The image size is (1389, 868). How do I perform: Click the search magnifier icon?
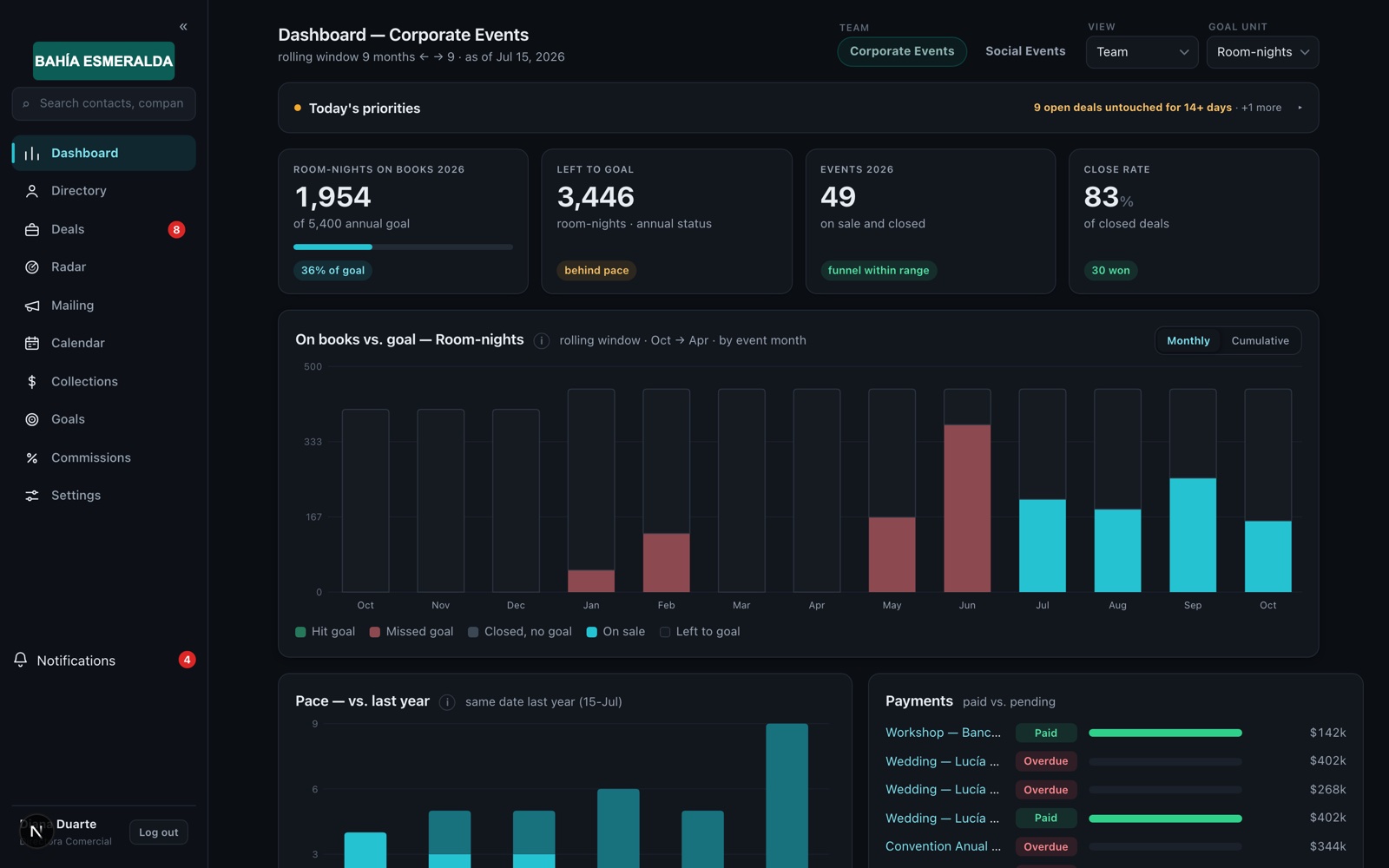26,103
